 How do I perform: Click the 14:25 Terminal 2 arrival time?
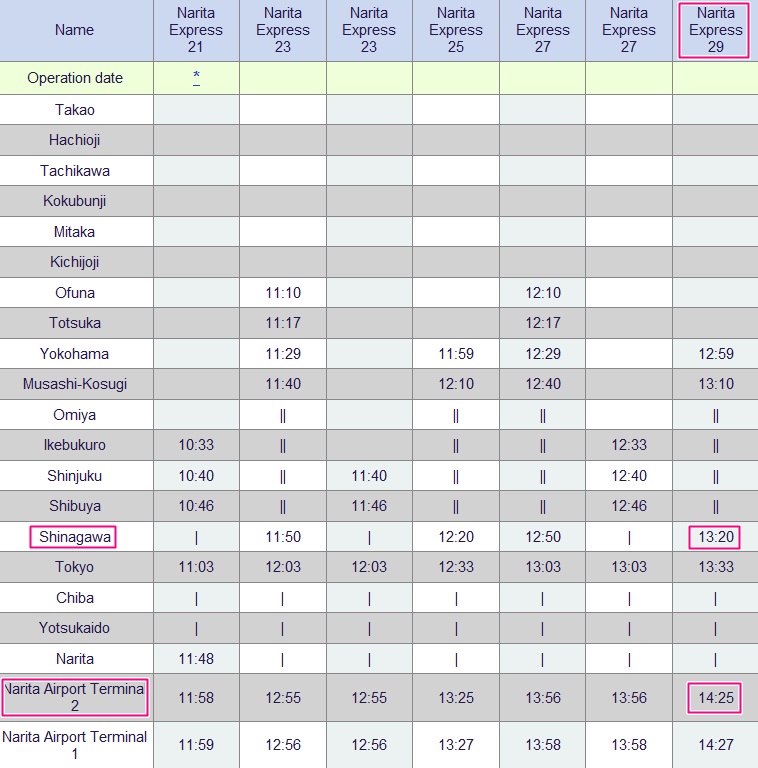(715, 697)
